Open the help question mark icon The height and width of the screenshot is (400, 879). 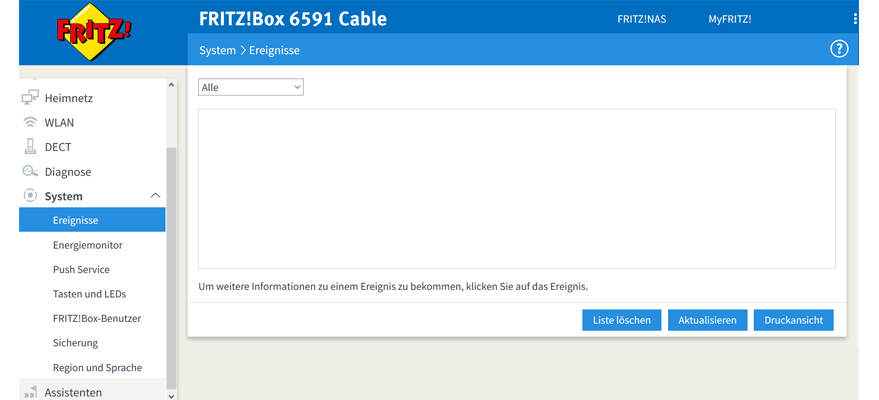click(x=839, y=49)
